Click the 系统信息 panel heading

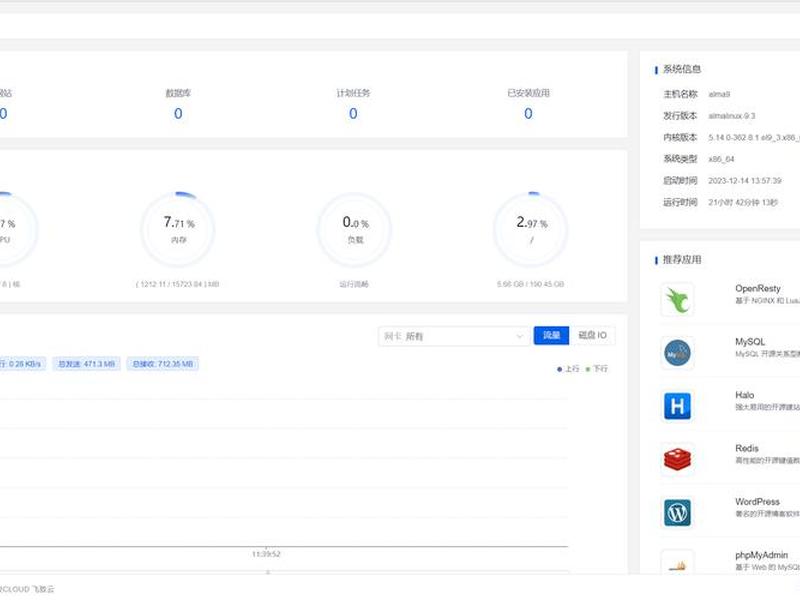(682, 69)
